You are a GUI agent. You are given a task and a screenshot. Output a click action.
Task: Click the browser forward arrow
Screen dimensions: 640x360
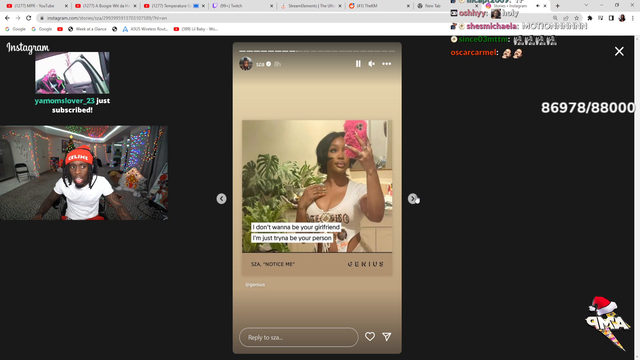click(18, 18)
